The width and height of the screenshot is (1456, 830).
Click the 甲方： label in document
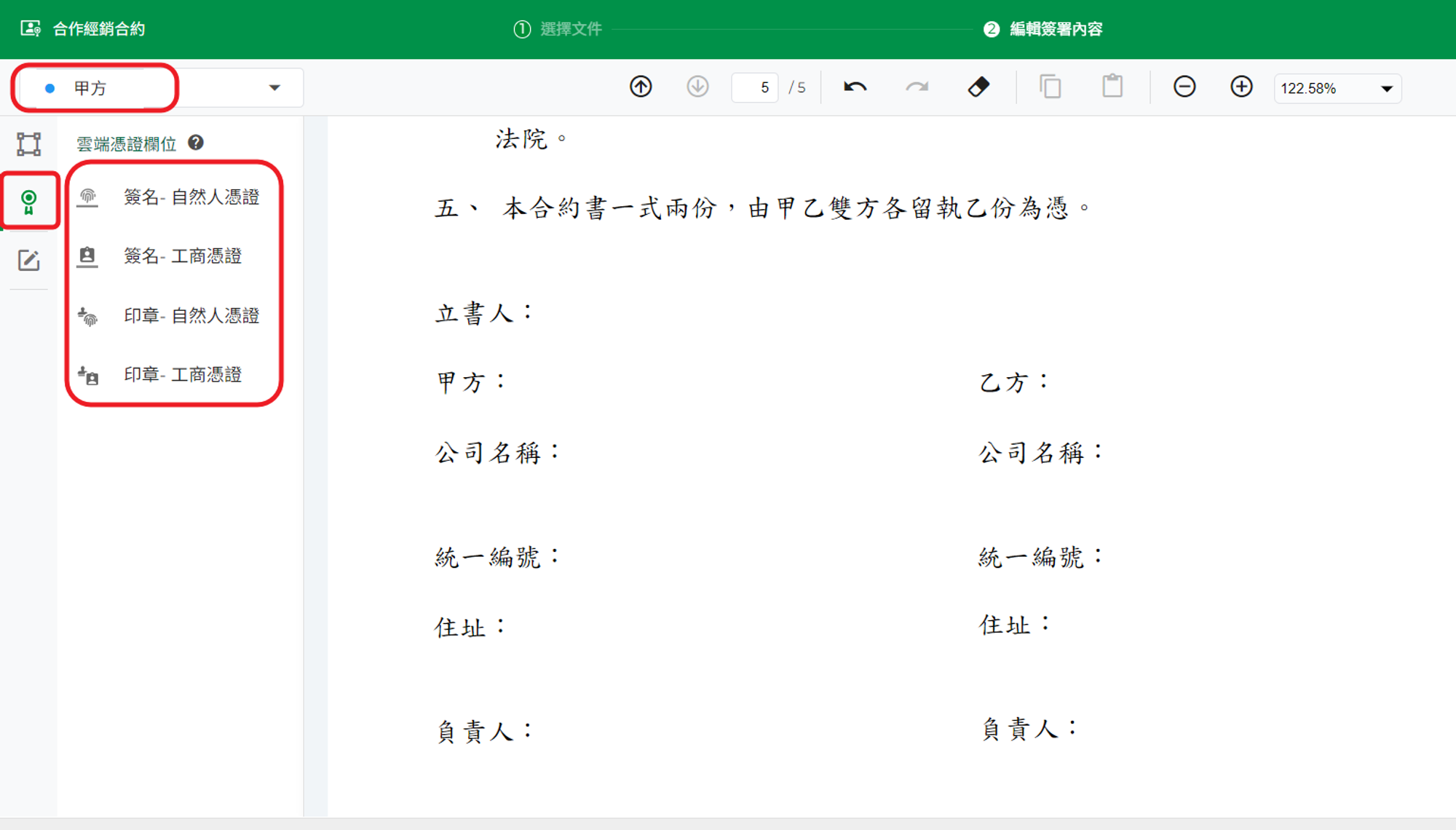471,382
